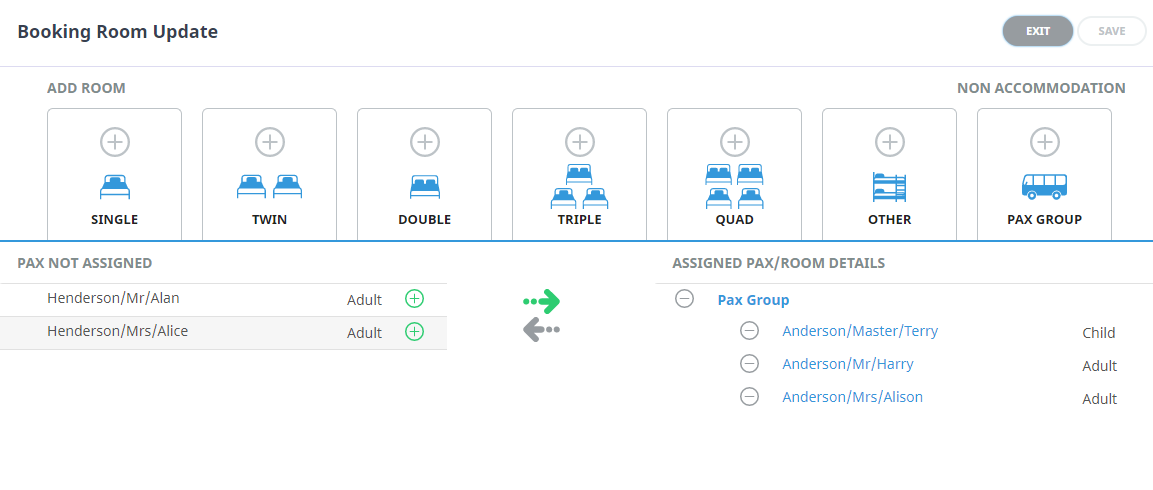Open Anderson/Mr/Harry passenger link
This screenshot has width=1153, height=490.
click(848, 364)
